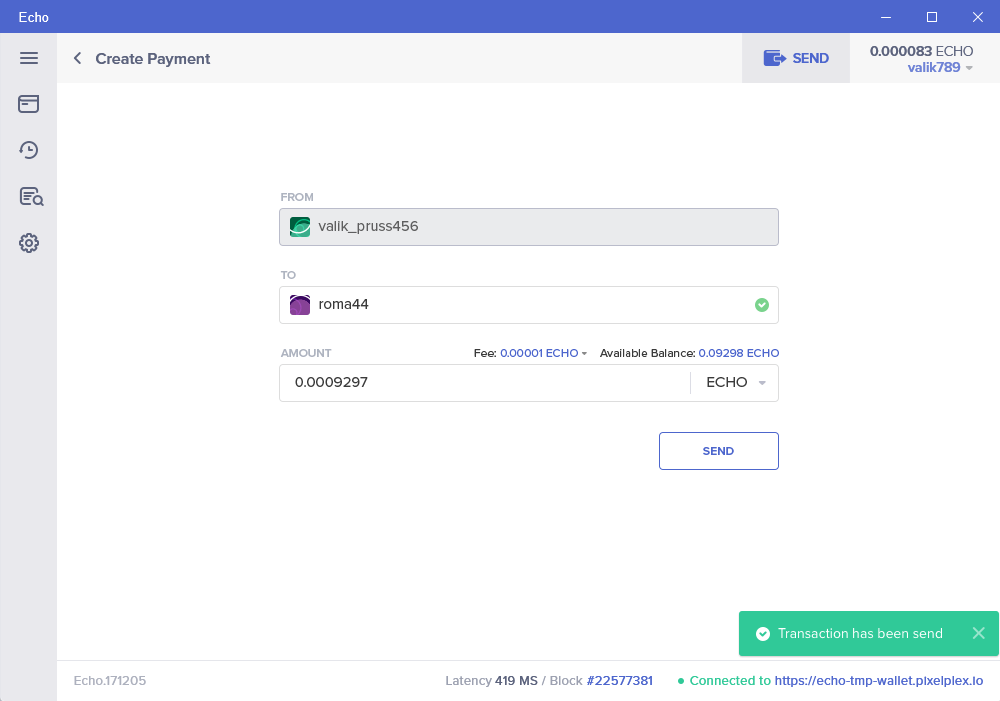Screen dimensions: 1000x701
Task: Click the green validation checkmark in To field
Action: 761,305
